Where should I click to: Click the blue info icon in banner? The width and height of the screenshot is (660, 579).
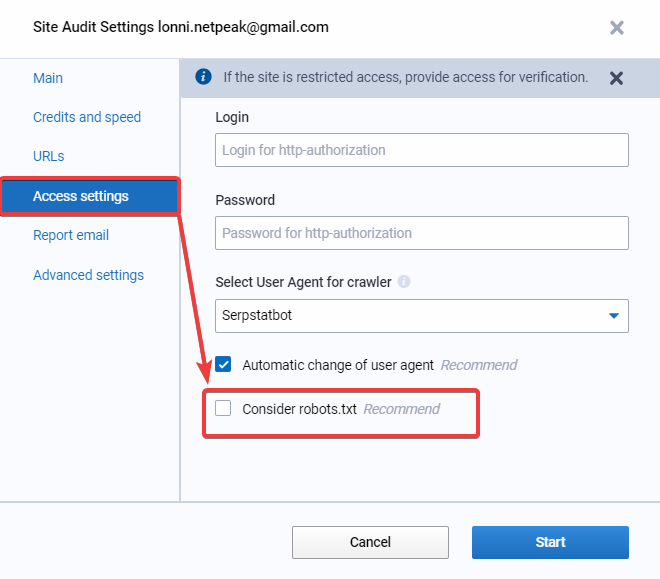coord(203,77)
